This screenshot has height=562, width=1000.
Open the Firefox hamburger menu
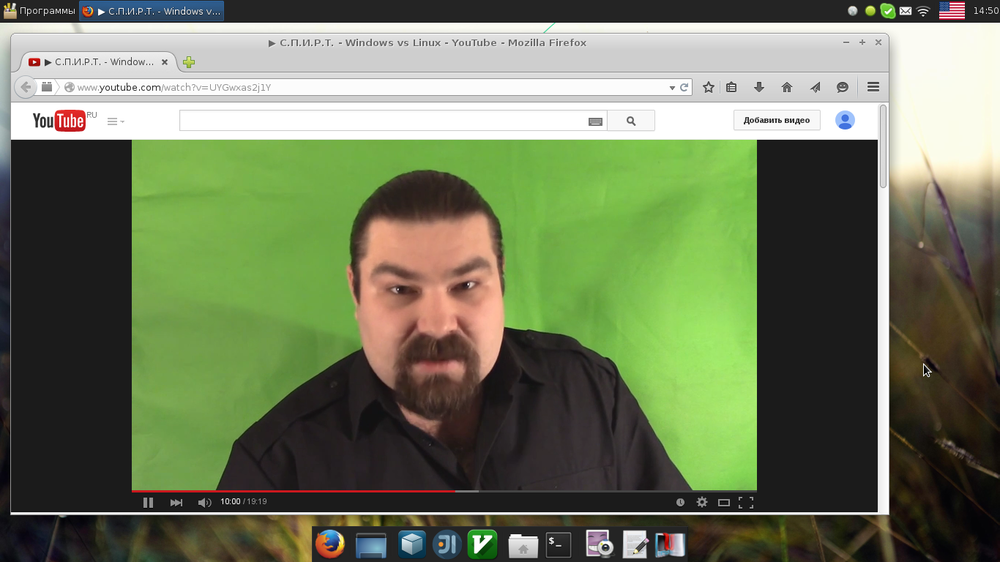pyautogui.click(x=873, y=87)
